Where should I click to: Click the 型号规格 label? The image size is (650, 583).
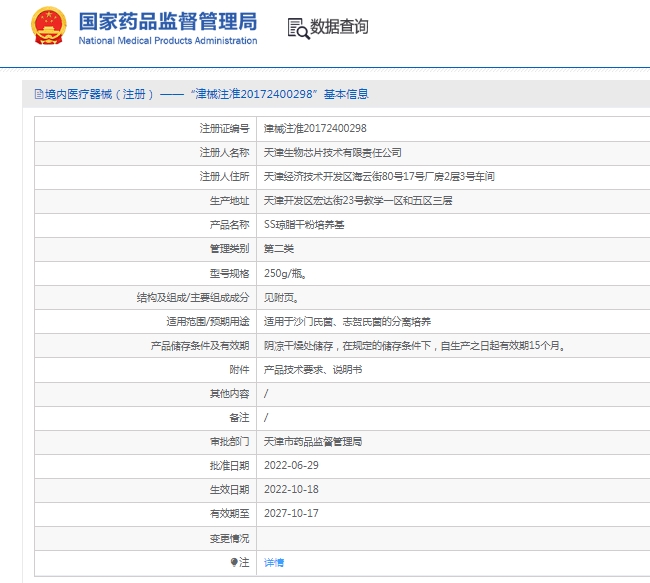coord(229,273)
